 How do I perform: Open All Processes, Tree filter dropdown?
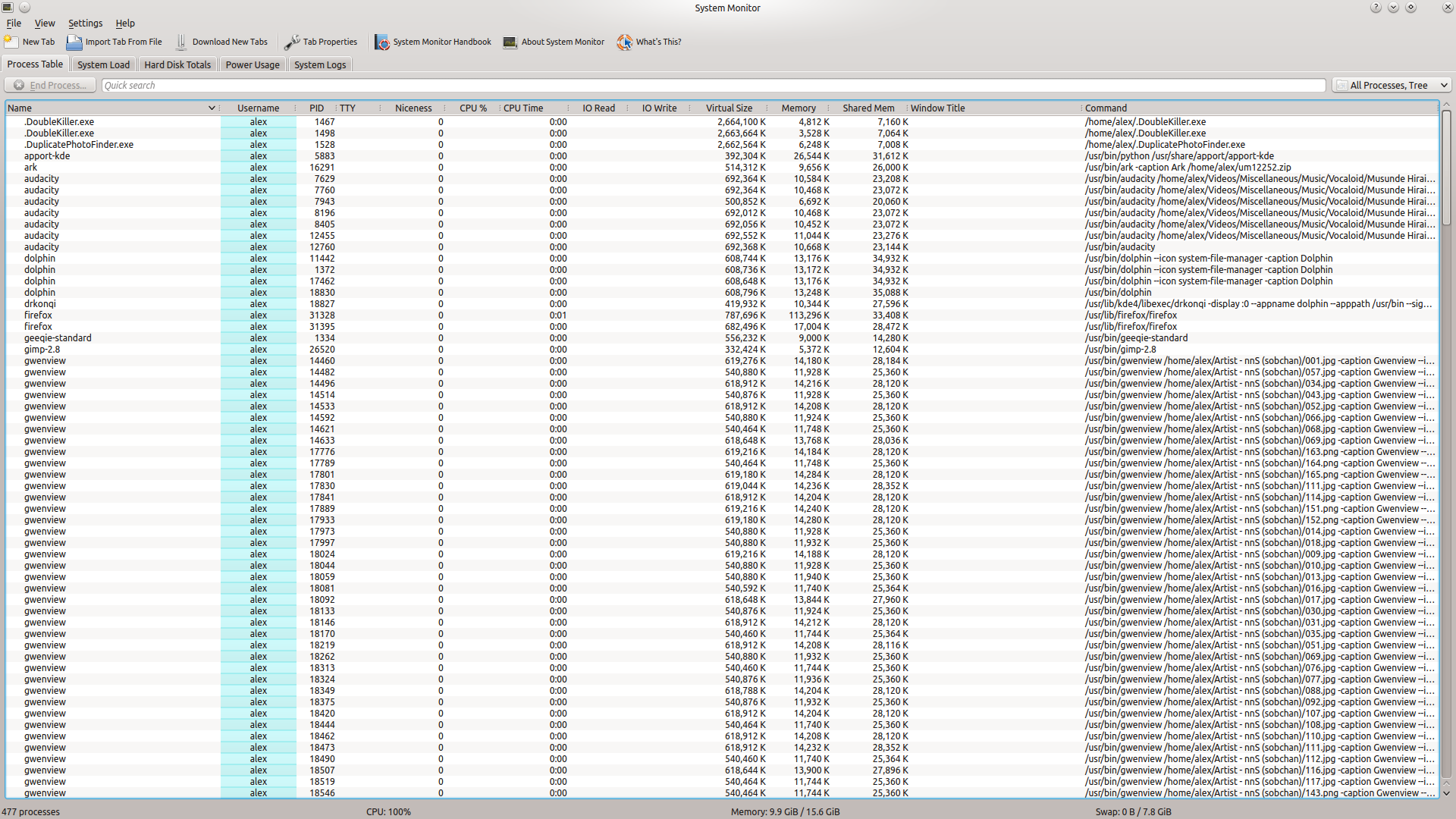click(x=1392, y=85)
